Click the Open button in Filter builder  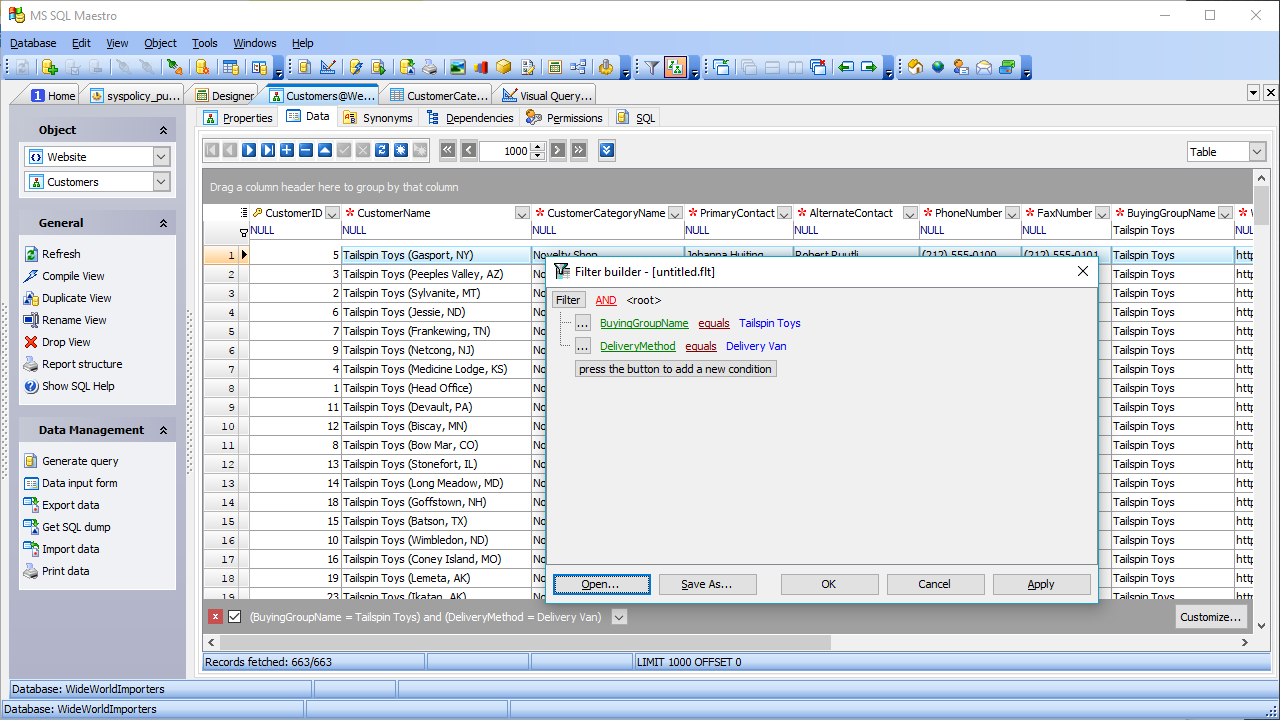[x=601, y=584]
